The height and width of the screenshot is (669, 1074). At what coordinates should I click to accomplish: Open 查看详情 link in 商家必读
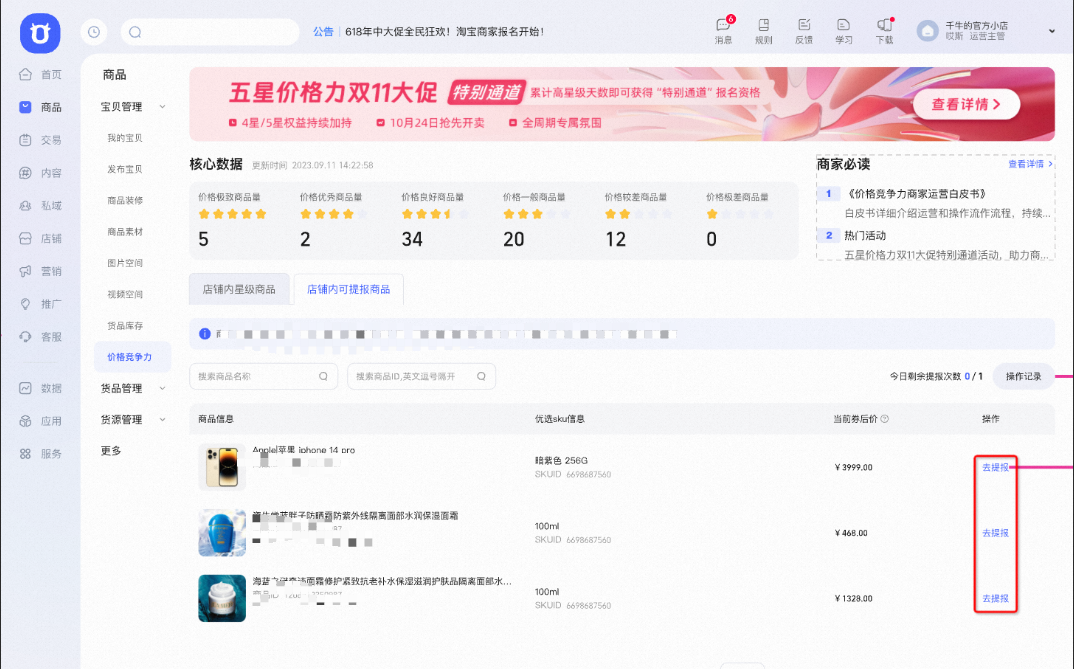[1030, 164]
